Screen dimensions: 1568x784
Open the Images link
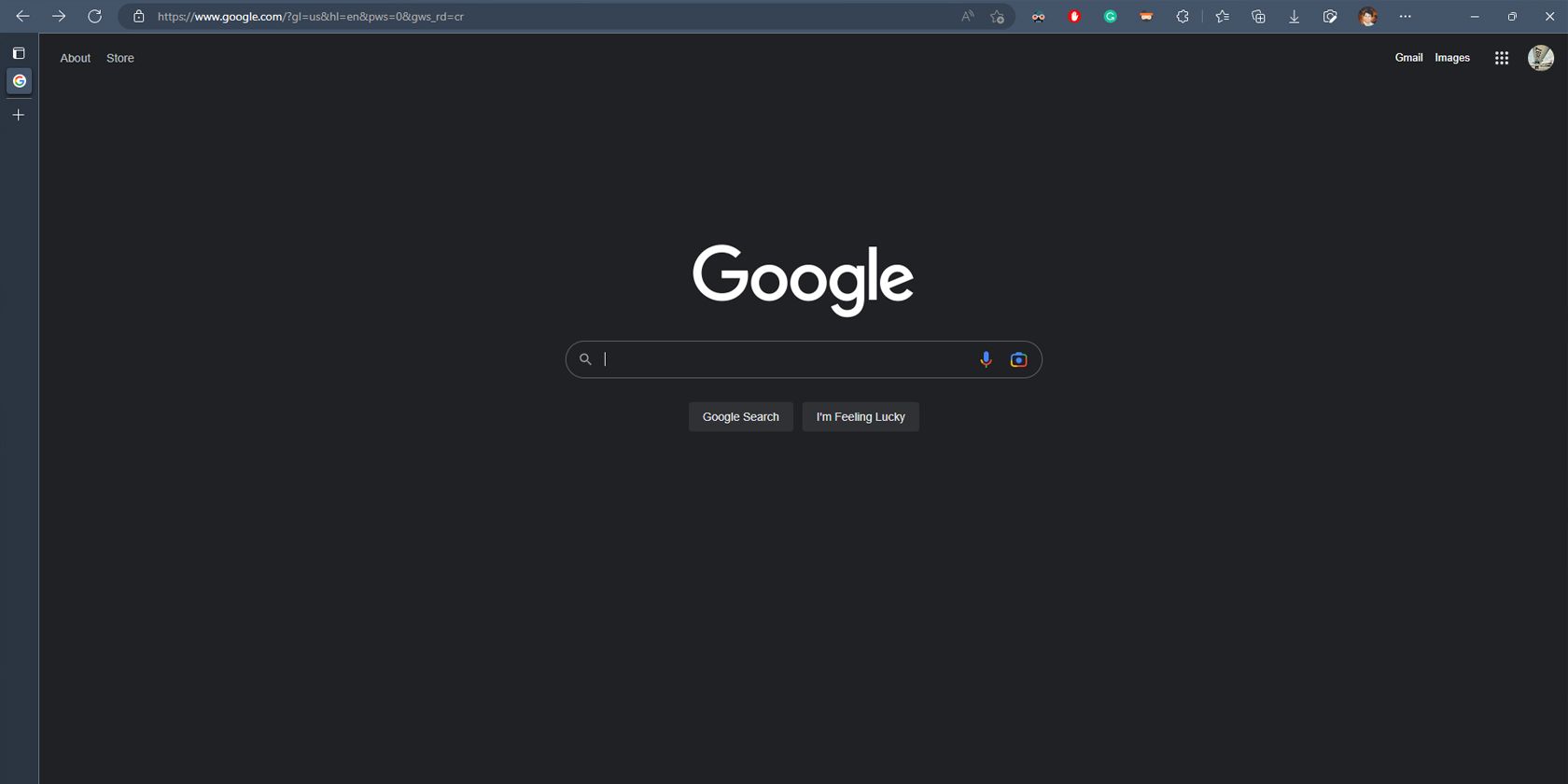(1452, 58)
